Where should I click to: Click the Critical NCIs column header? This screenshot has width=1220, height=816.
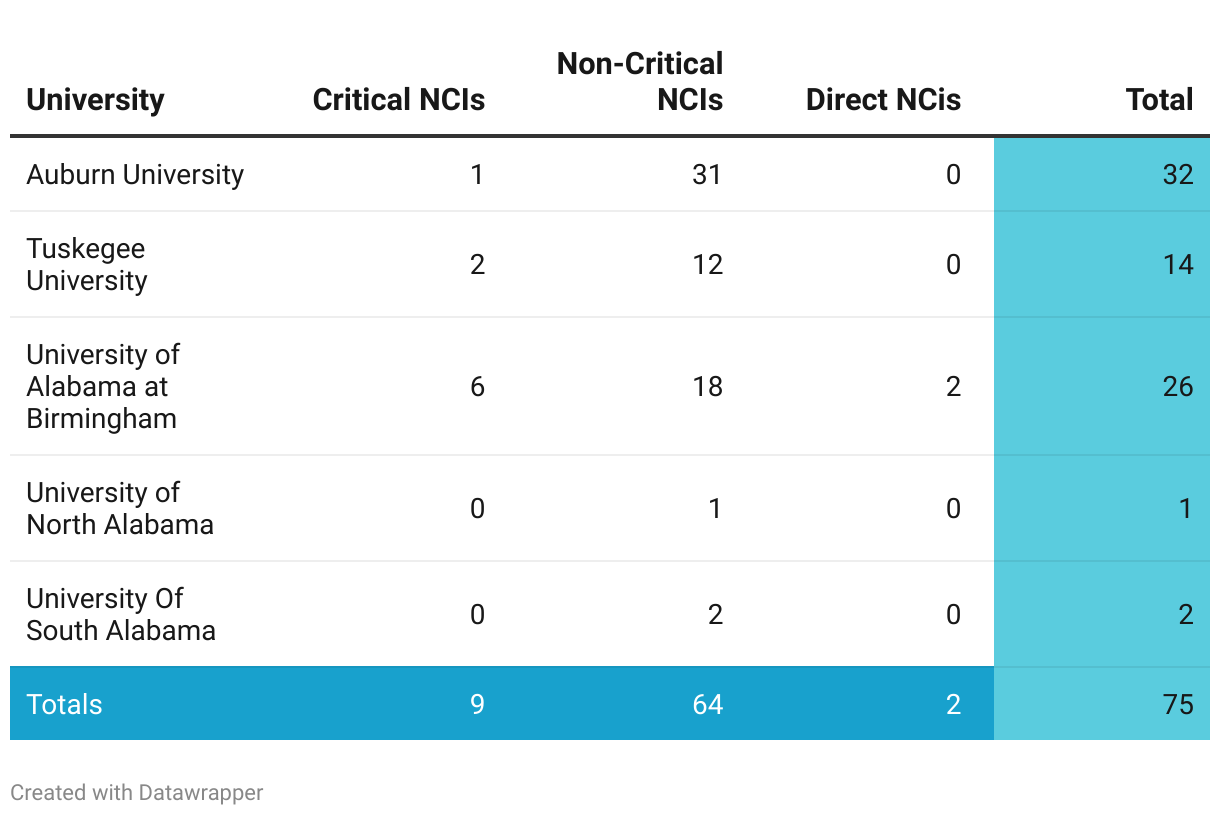coord(398,100)
